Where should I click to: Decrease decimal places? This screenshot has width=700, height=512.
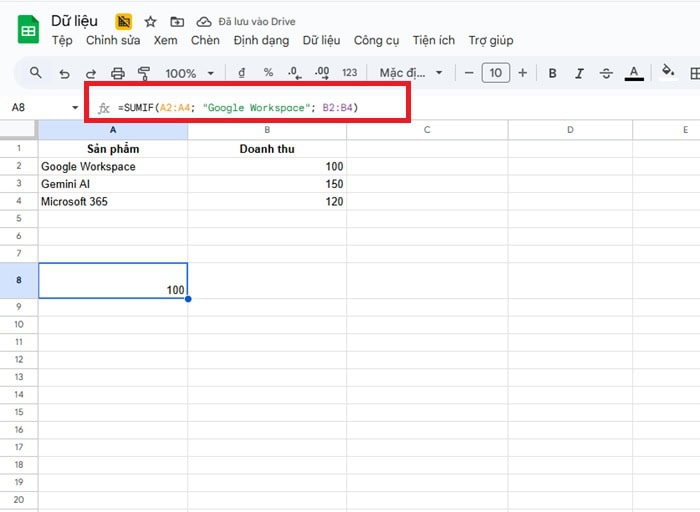click(x=295, y=73)
